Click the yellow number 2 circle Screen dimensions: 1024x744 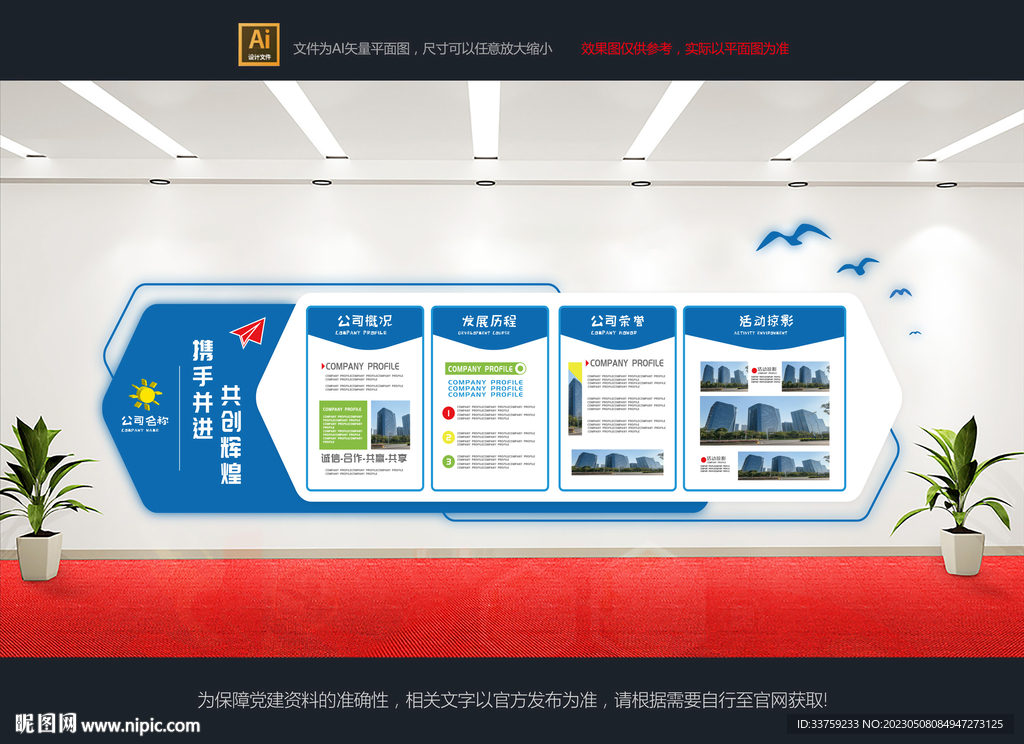coord(449,437)
